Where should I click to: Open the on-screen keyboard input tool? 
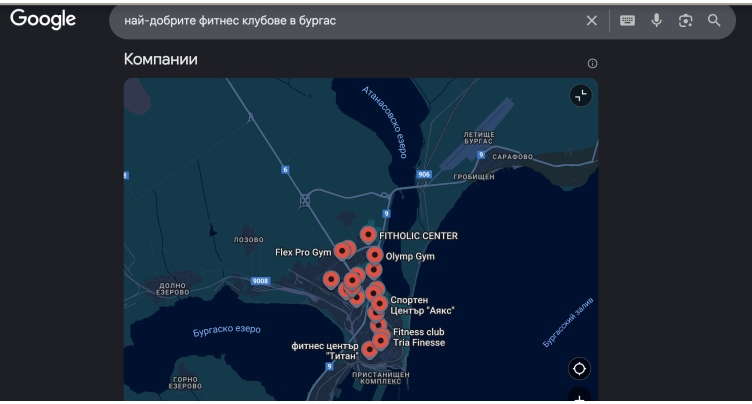tap(627, 21)
